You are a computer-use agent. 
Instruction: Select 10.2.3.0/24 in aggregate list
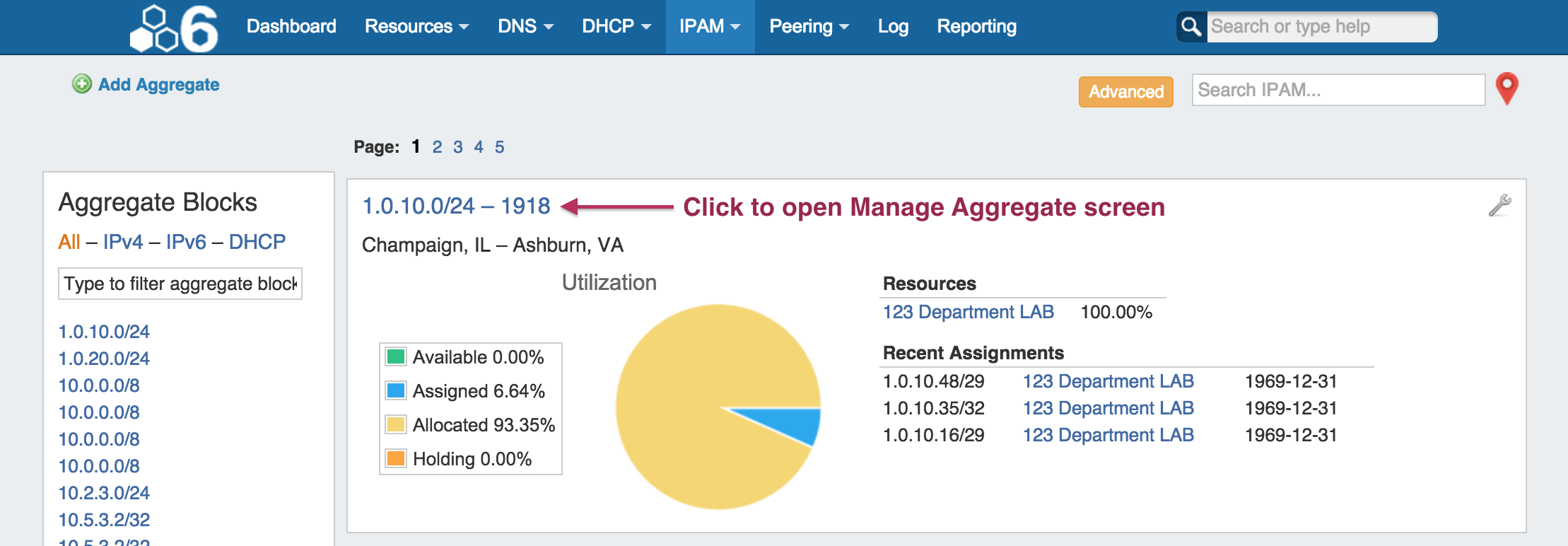(104, 493)
